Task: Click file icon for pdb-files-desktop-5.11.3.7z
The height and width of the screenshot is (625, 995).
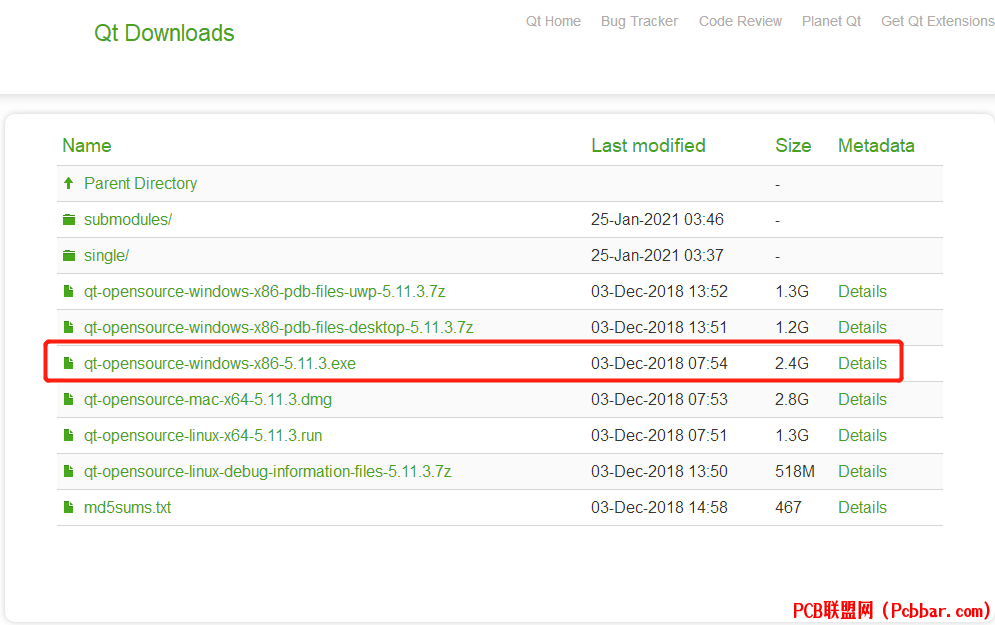Action: [x=69, y=327]
